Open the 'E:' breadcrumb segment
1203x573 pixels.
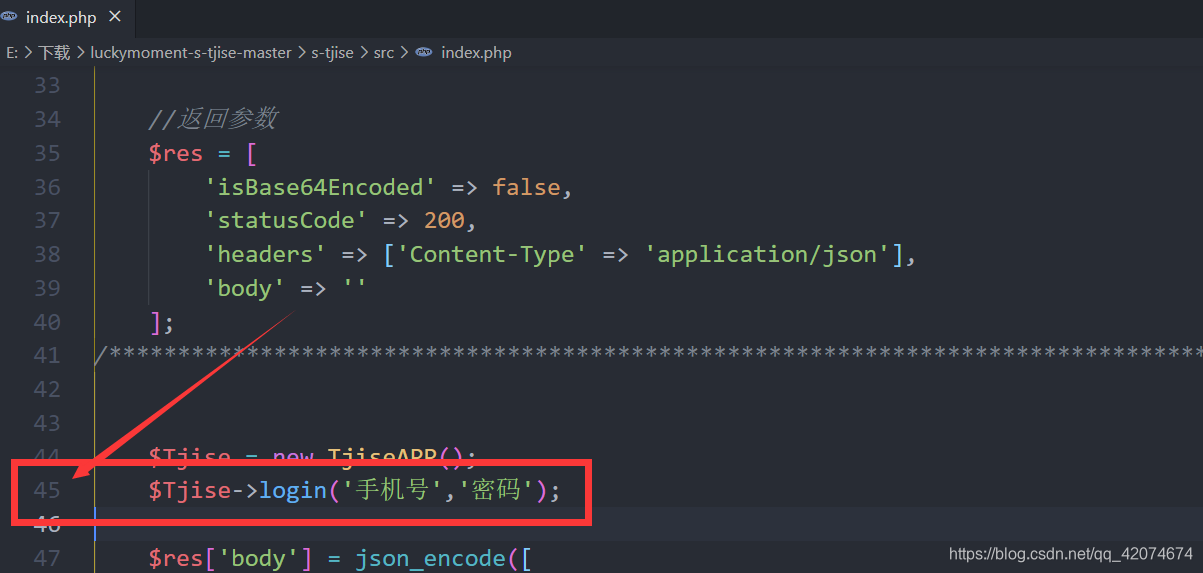(x=12, y=53)
